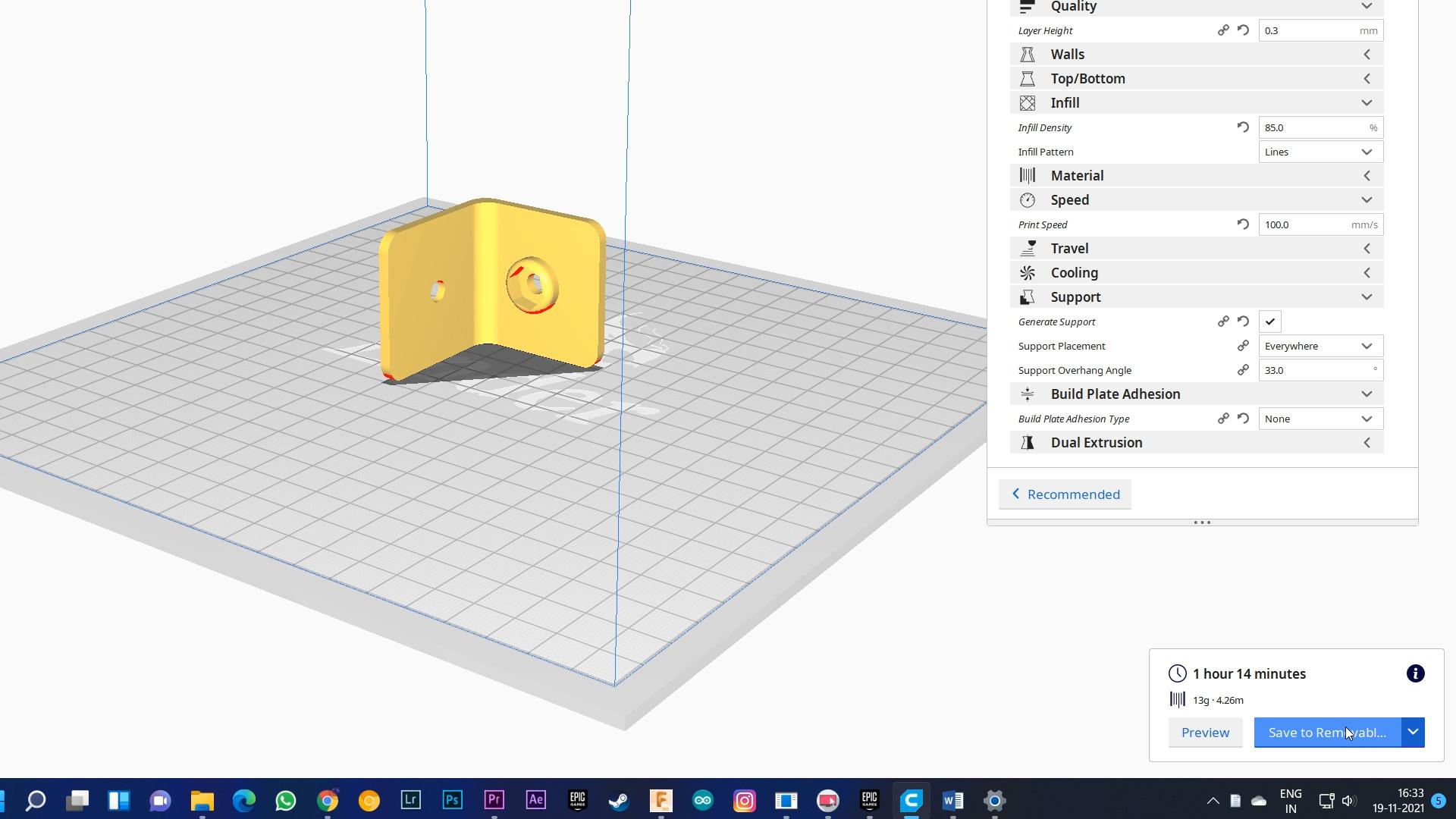Image resolution: width=1456 pixels, height=819 pixels.
Task: Toggle the layer height reset button
Action: [1243, 30]
